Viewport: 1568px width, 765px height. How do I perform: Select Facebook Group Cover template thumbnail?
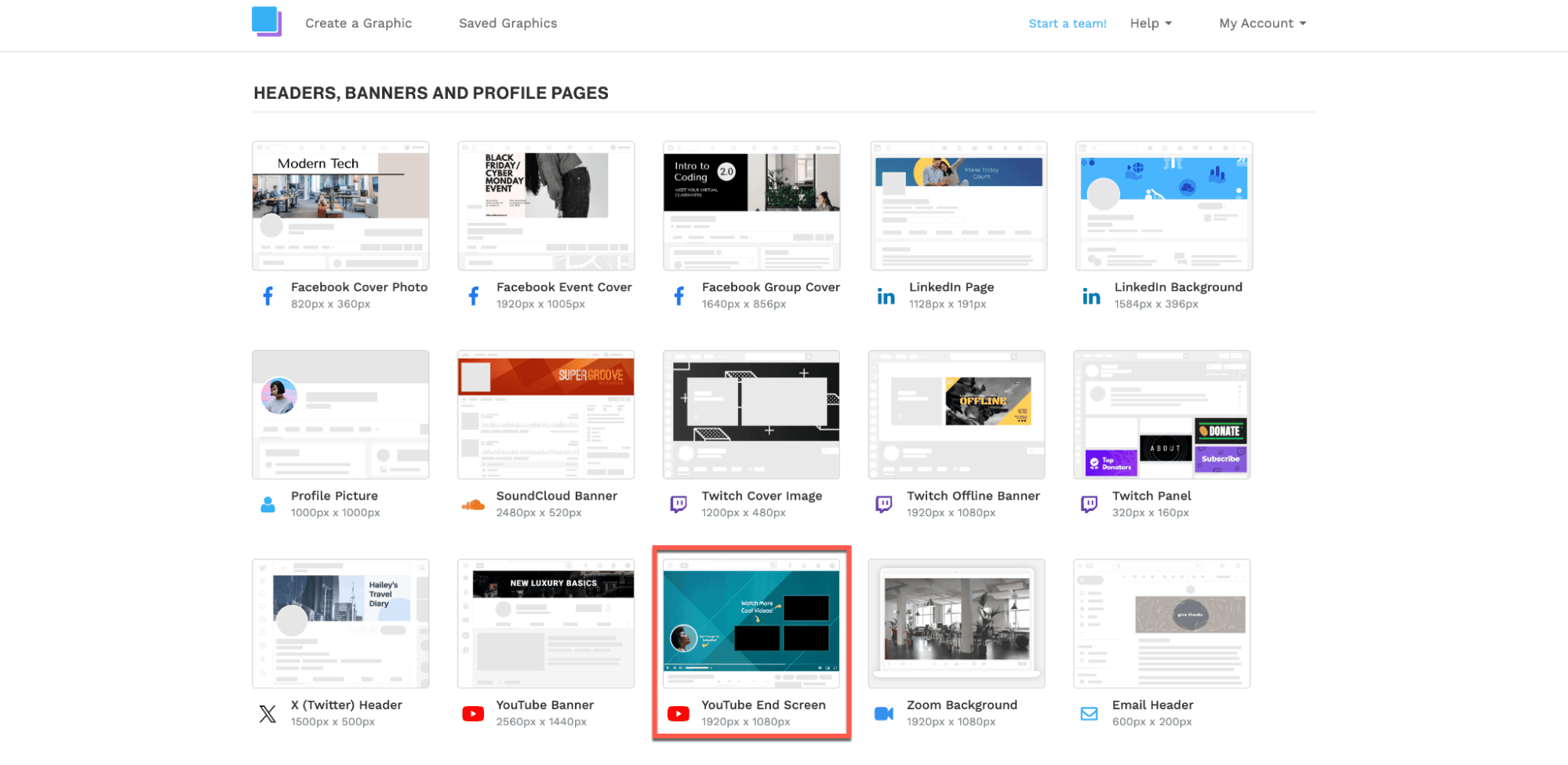coord(751,206)
